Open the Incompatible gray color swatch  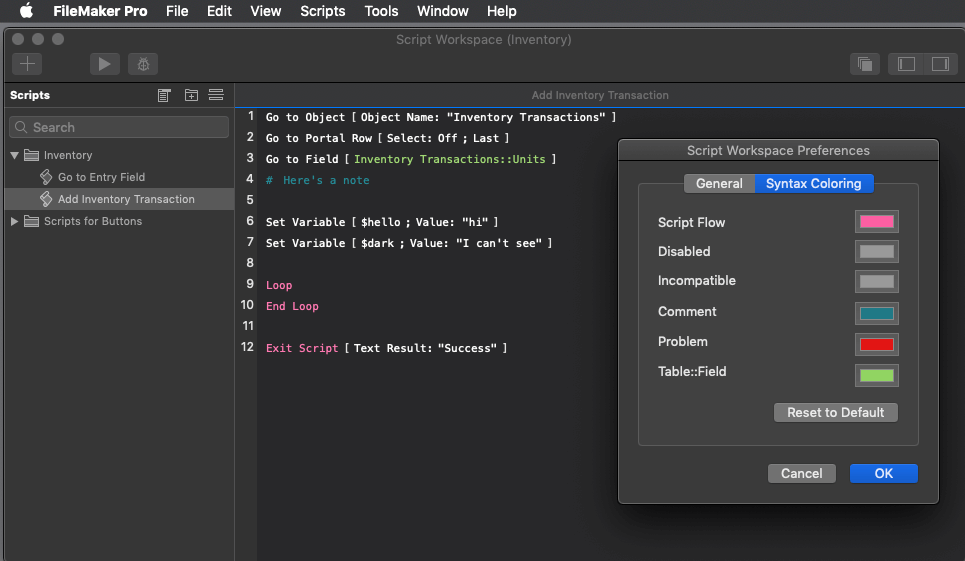[876, 281]
